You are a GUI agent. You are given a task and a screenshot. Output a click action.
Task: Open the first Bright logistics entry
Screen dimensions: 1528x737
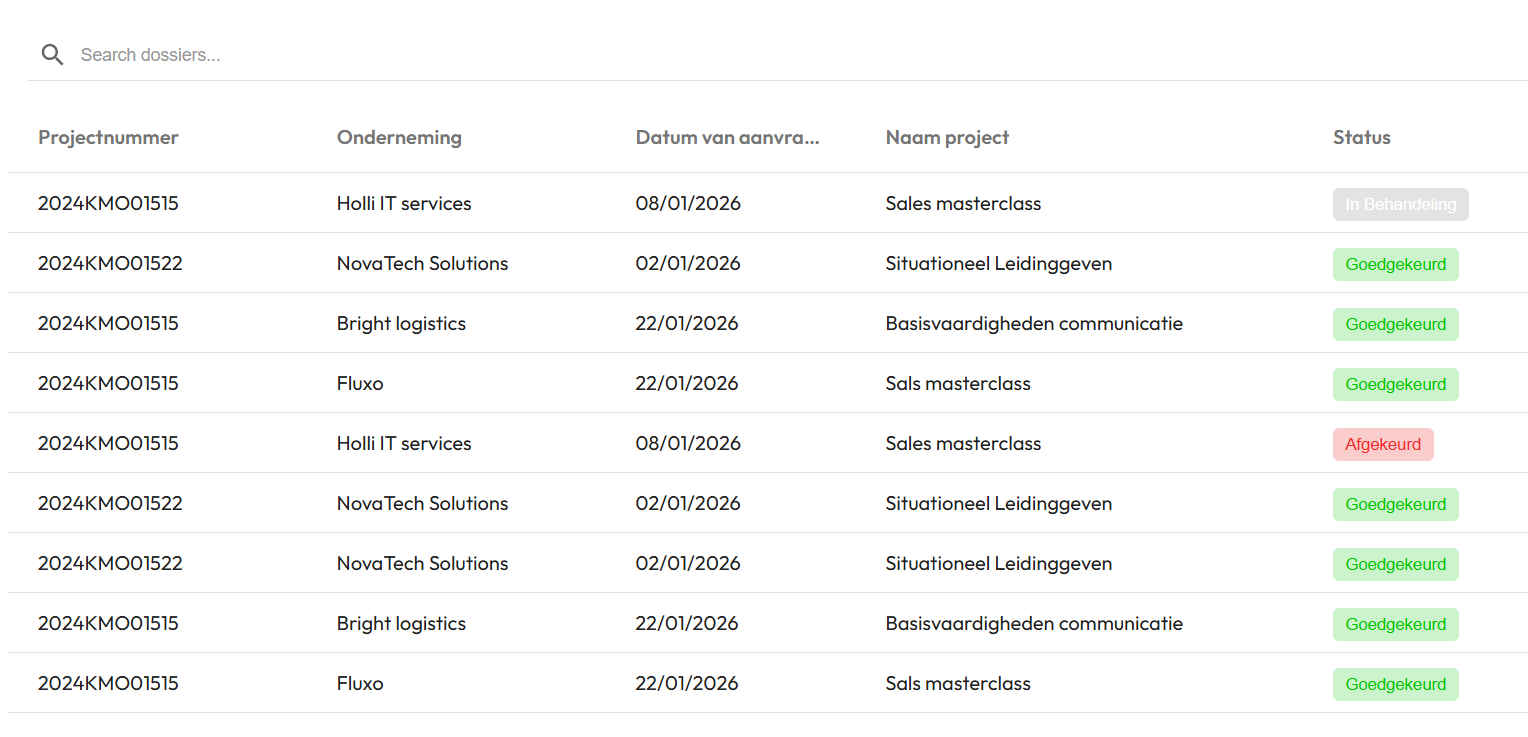pos(401,324)
